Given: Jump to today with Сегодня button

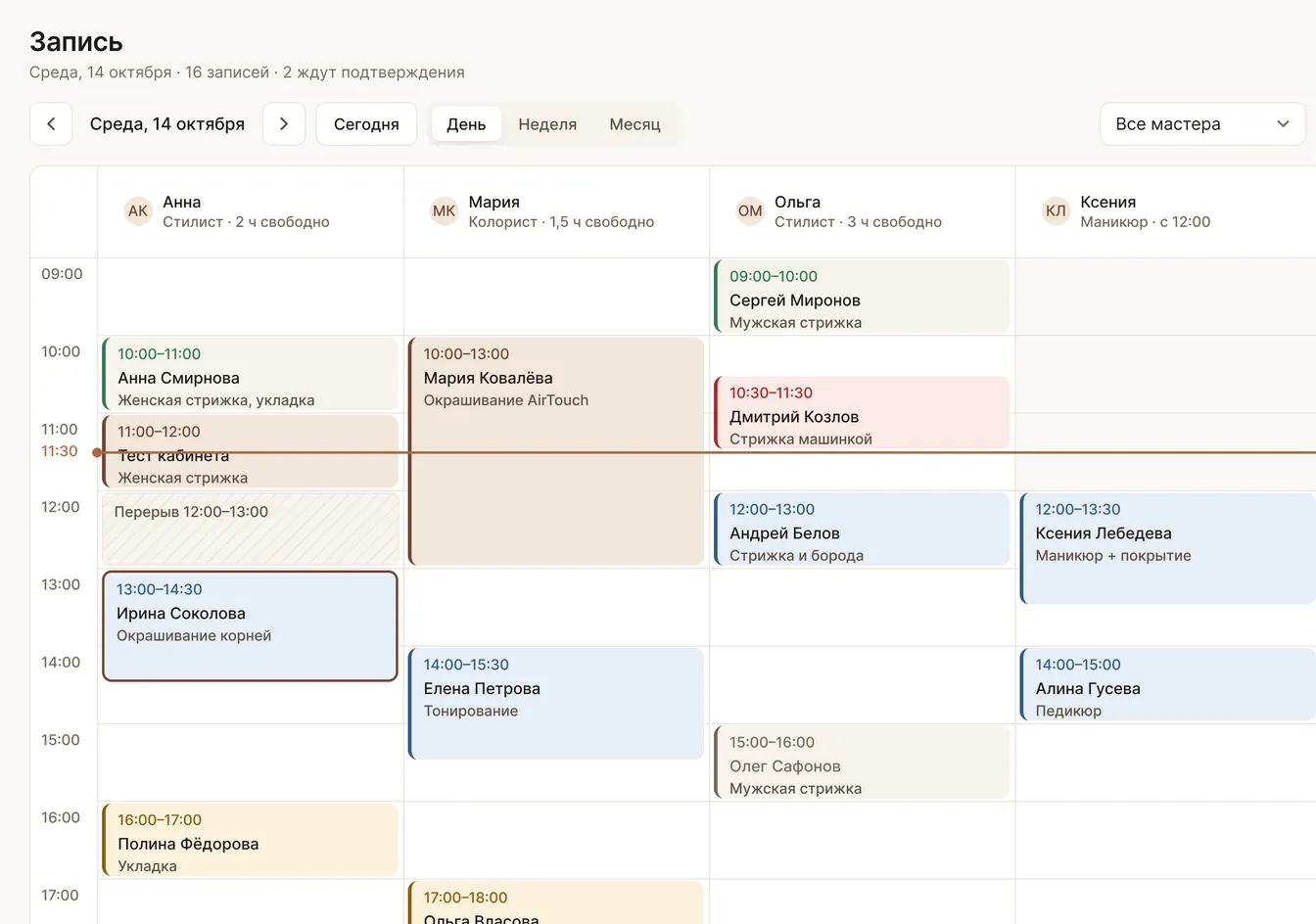Looking at the screenshot, I should pyautogui.click(x=366, y=124).
